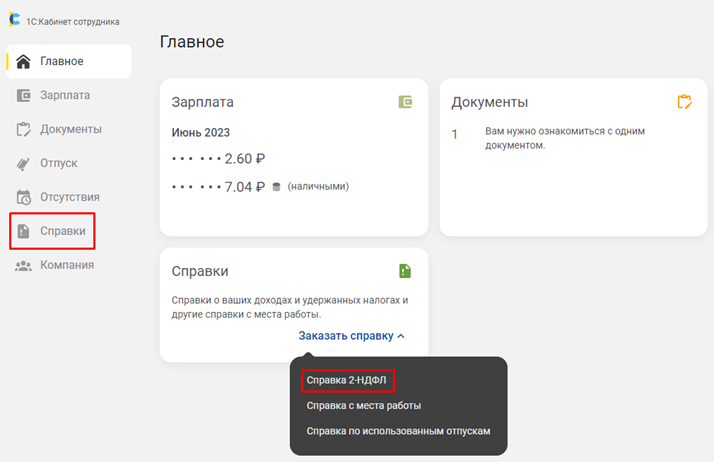Click the Июнь 2023 salary period
The image size is (714, 462).
pos(201,132)
